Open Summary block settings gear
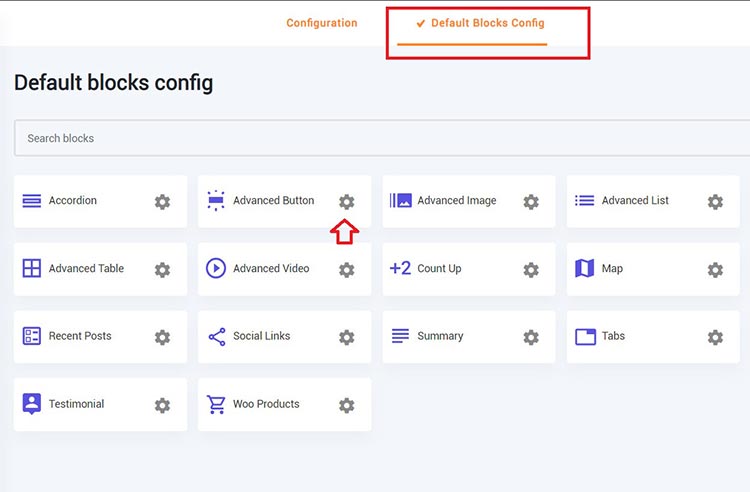The height and width of the screenshot is (492, 750). pyautogui.click(x=531, y=338)
